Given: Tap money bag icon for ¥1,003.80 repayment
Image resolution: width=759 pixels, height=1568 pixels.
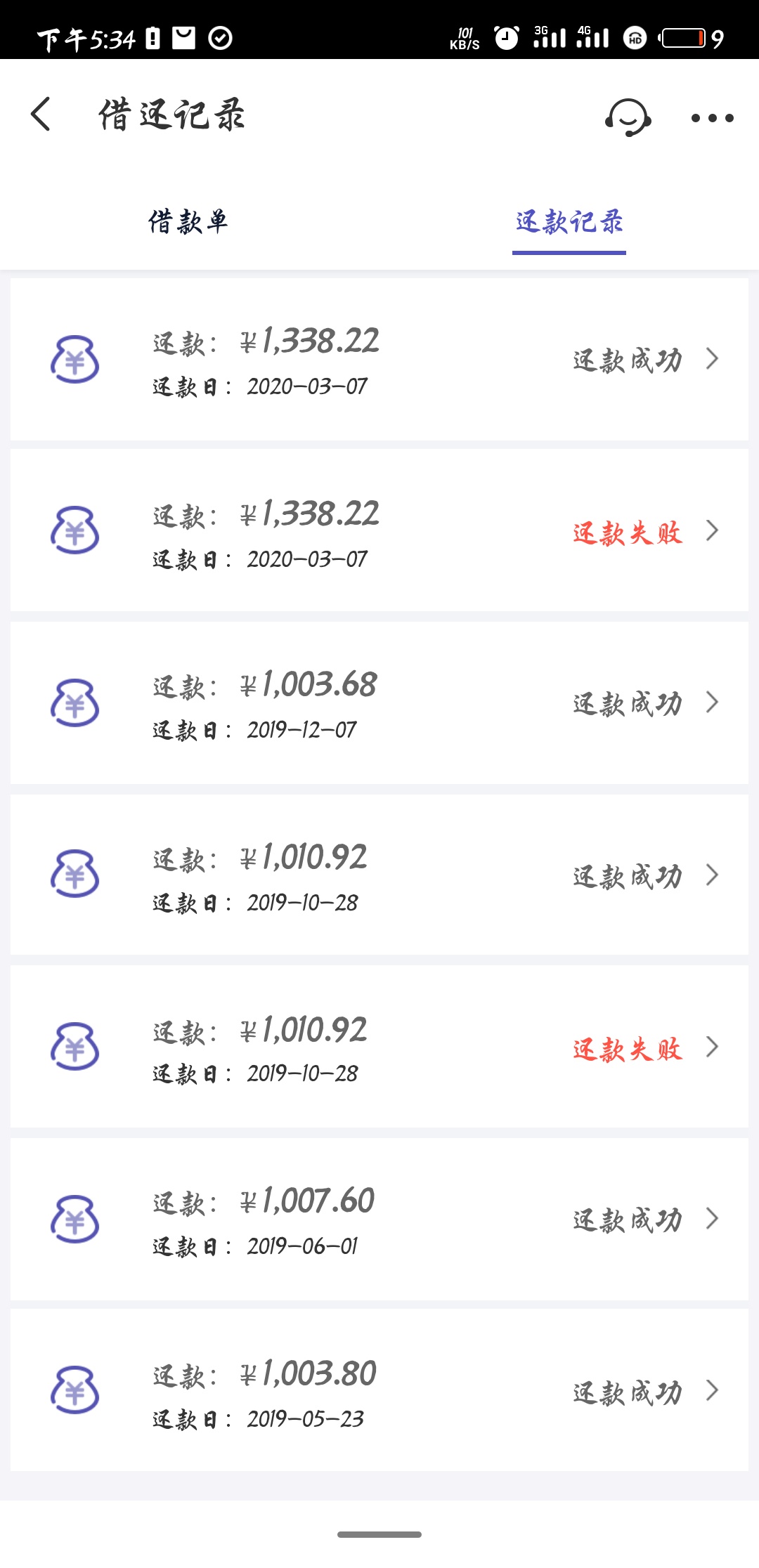Looking at the screenshot, I should [74, 1390].
